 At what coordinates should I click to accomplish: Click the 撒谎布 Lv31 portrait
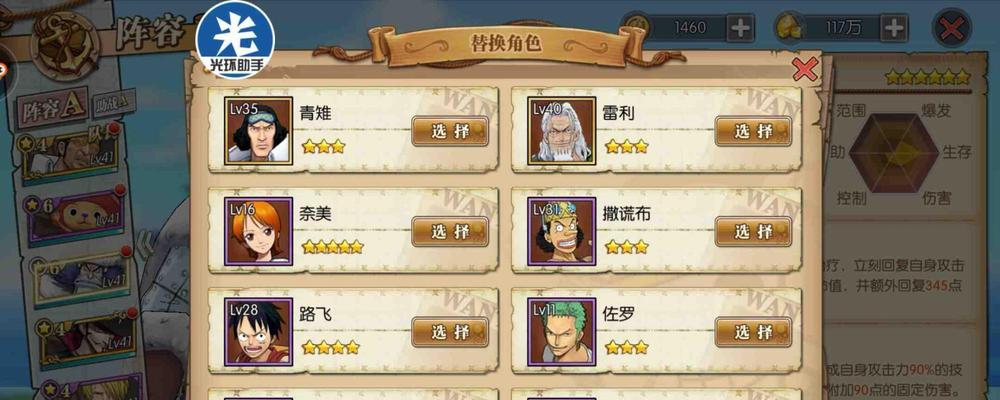(562, 231)
